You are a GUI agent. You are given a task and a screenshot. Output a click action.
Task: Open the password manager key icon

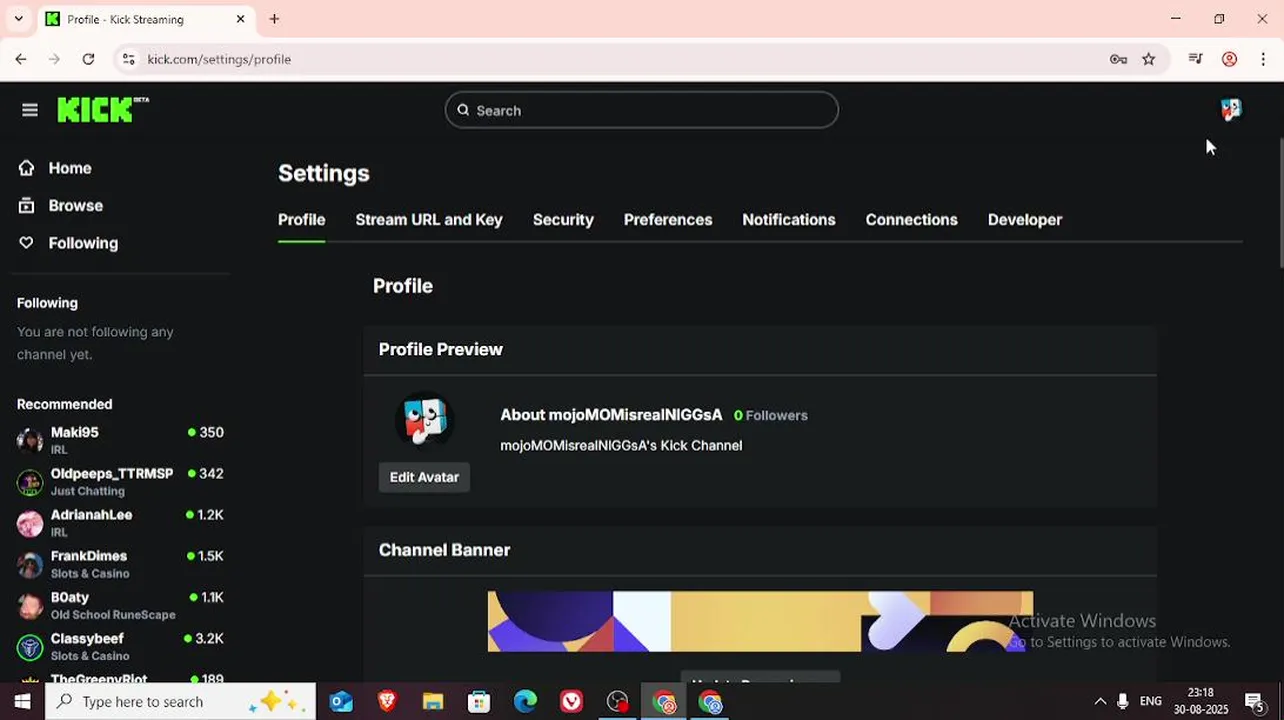[1118, 59]
